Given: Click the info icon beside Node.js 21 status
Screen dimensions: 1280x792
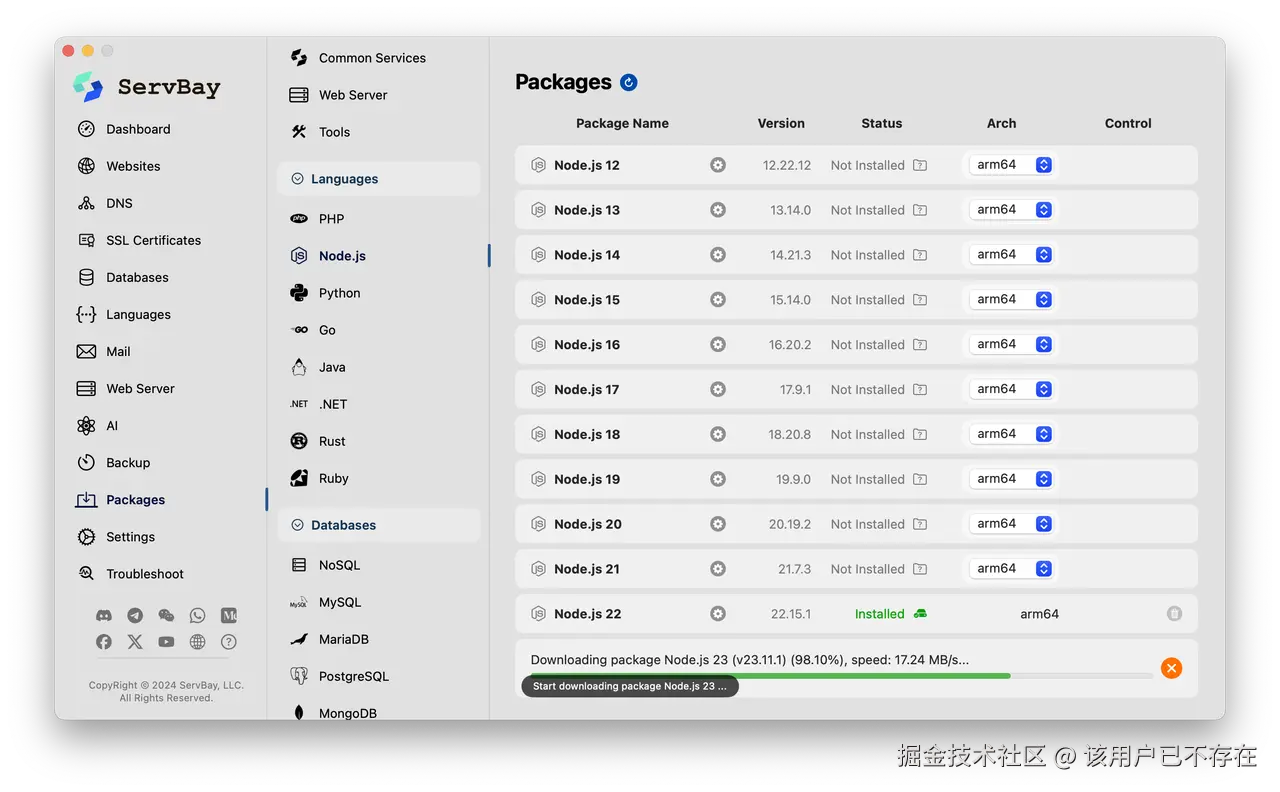Looking at the screenshot, I should [920, 569].
